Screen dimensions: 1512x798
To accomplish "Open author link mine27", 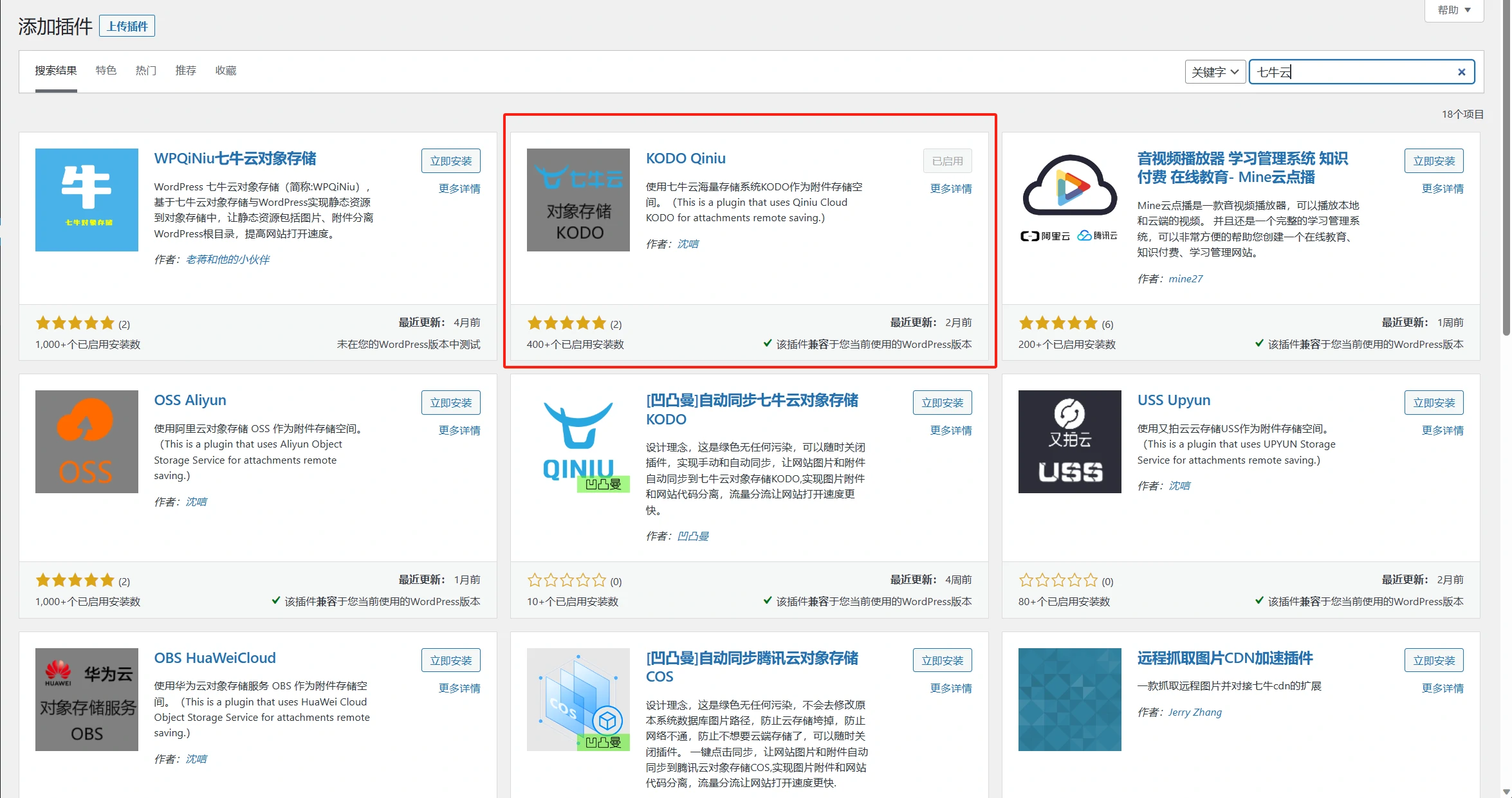I will click(1186, 279).
